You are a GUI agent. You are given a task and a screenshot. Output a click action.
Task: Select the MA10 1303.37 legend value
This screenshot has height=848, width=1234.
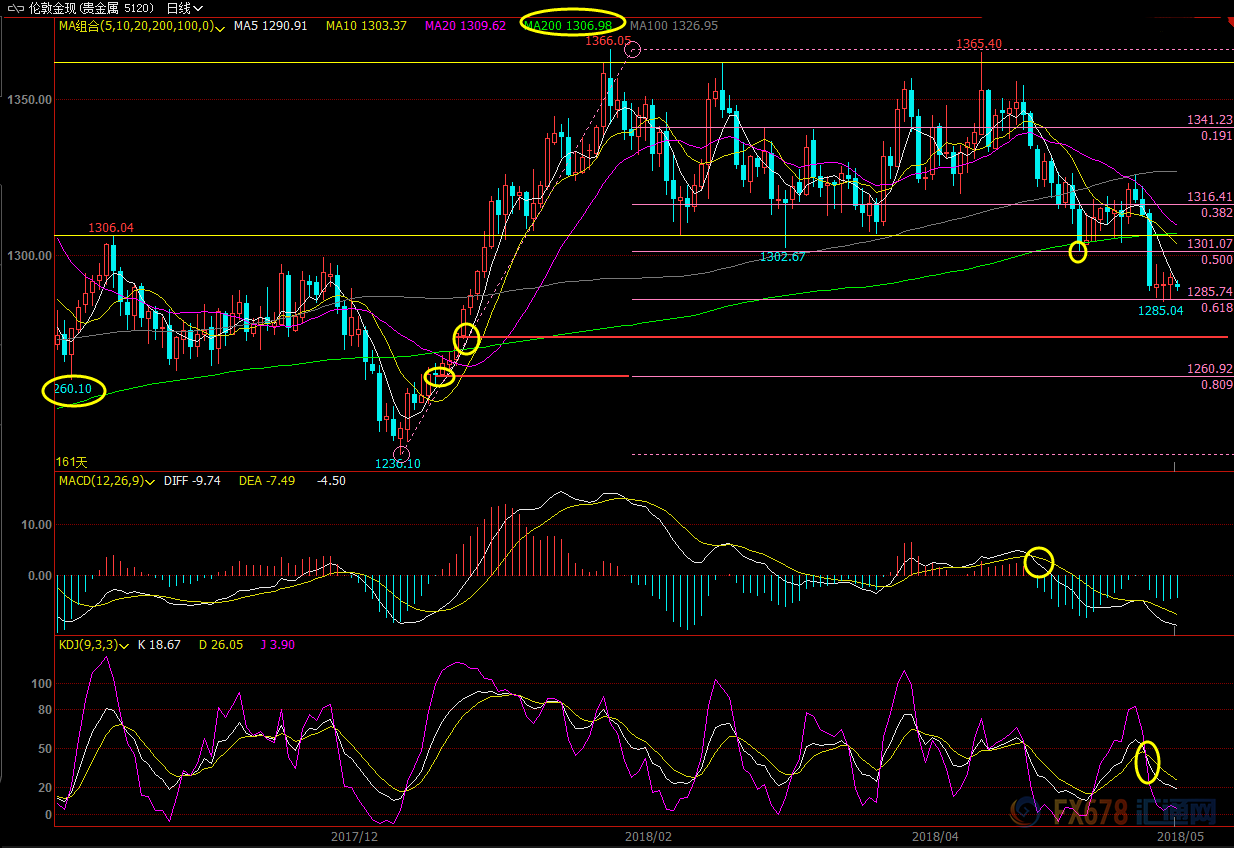[366, 25]
